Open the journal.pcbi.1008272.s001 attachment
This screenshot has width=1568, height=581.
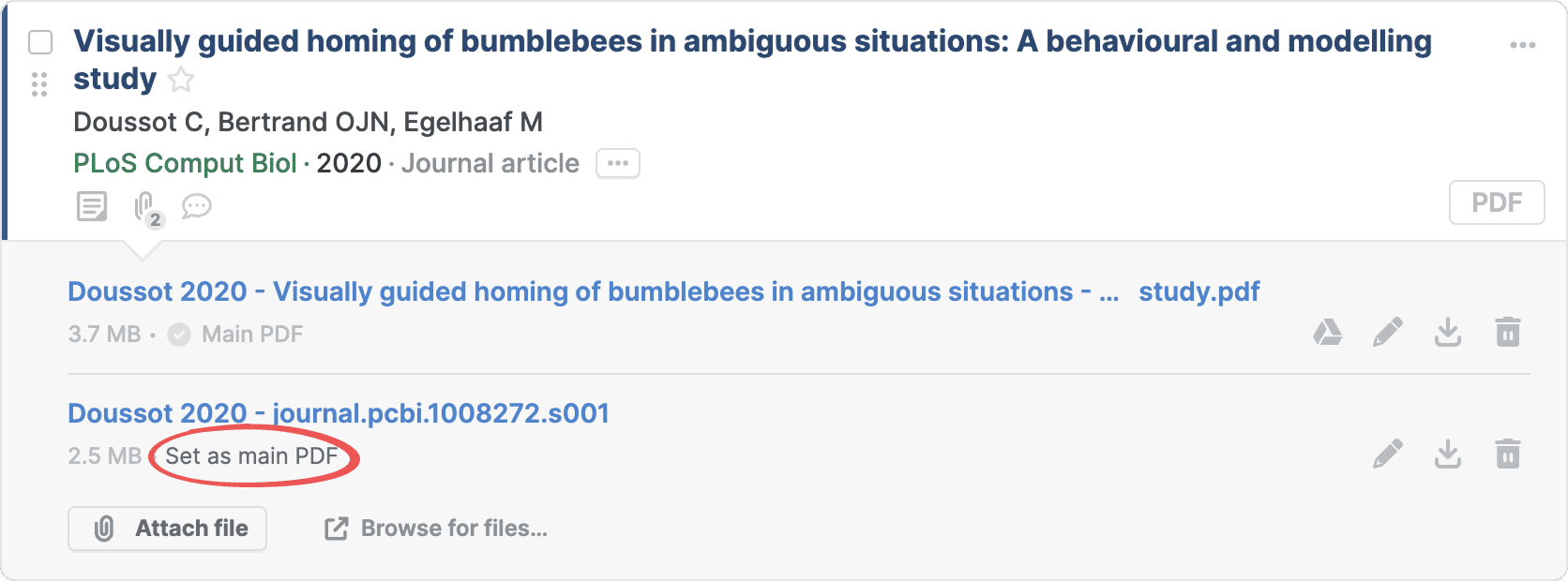(x=339, y=413)
